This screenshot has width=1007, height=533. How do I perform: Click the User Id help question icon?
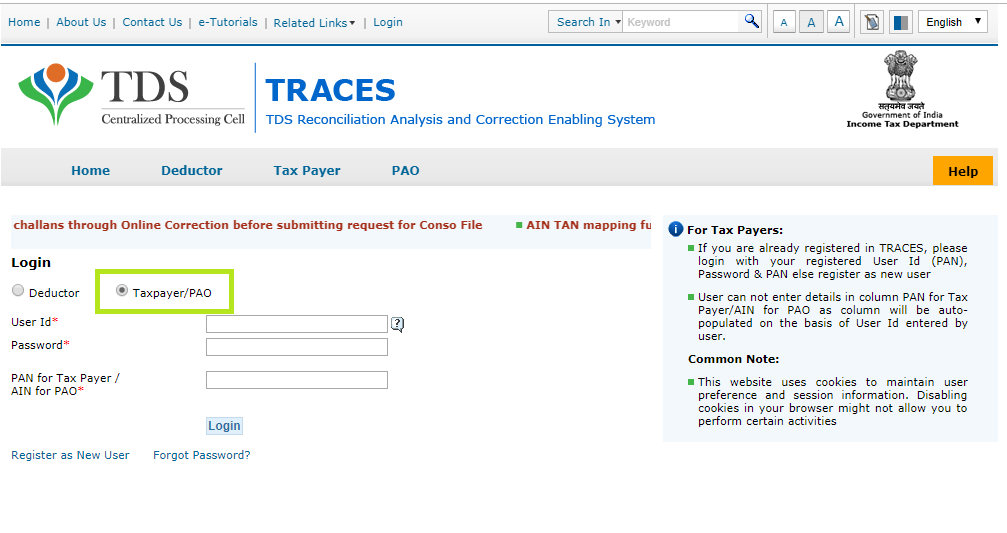[398, 324]
